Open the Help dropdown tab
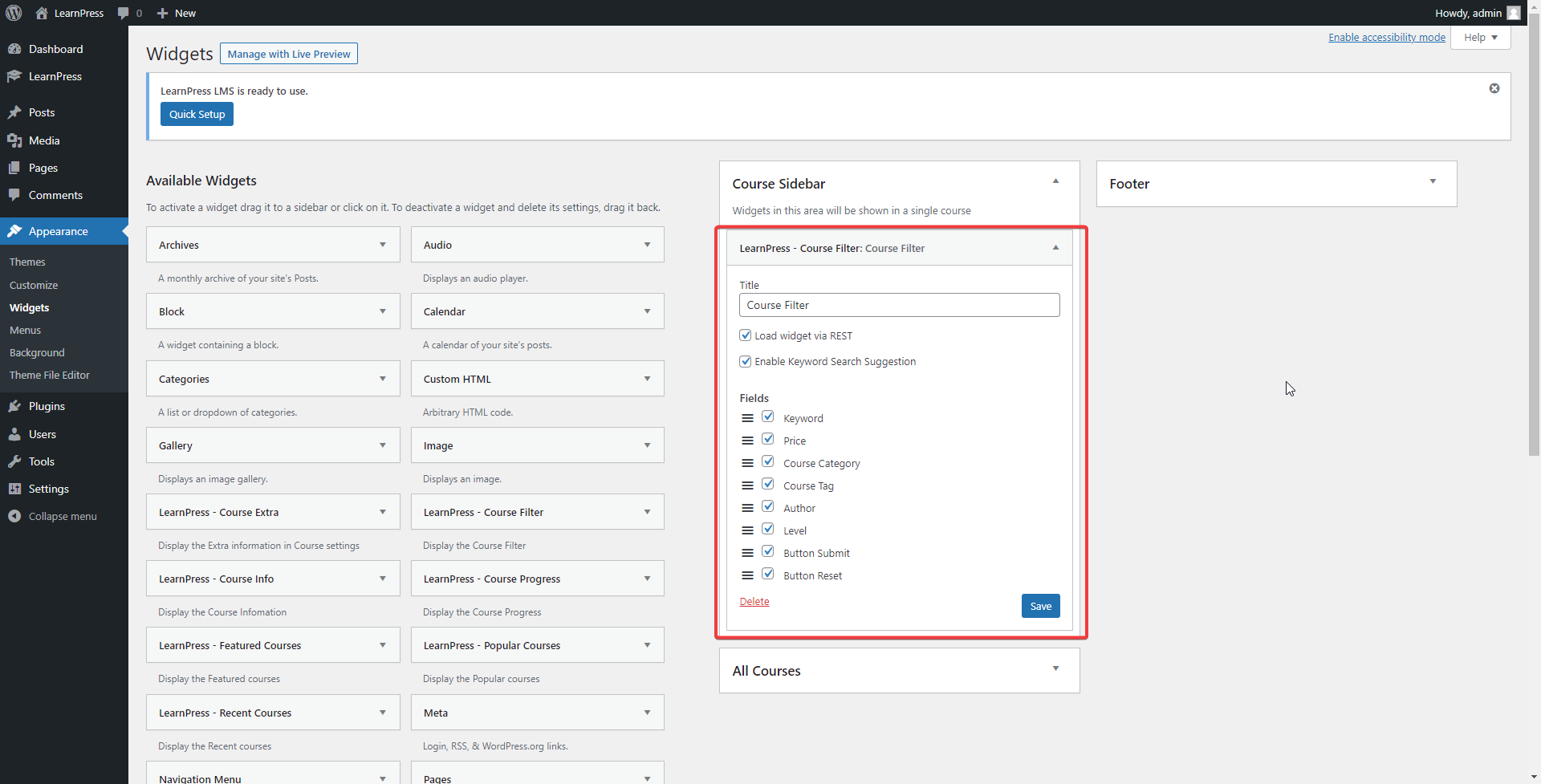This screenshot has height=784, width=1541. [1481, 37]
